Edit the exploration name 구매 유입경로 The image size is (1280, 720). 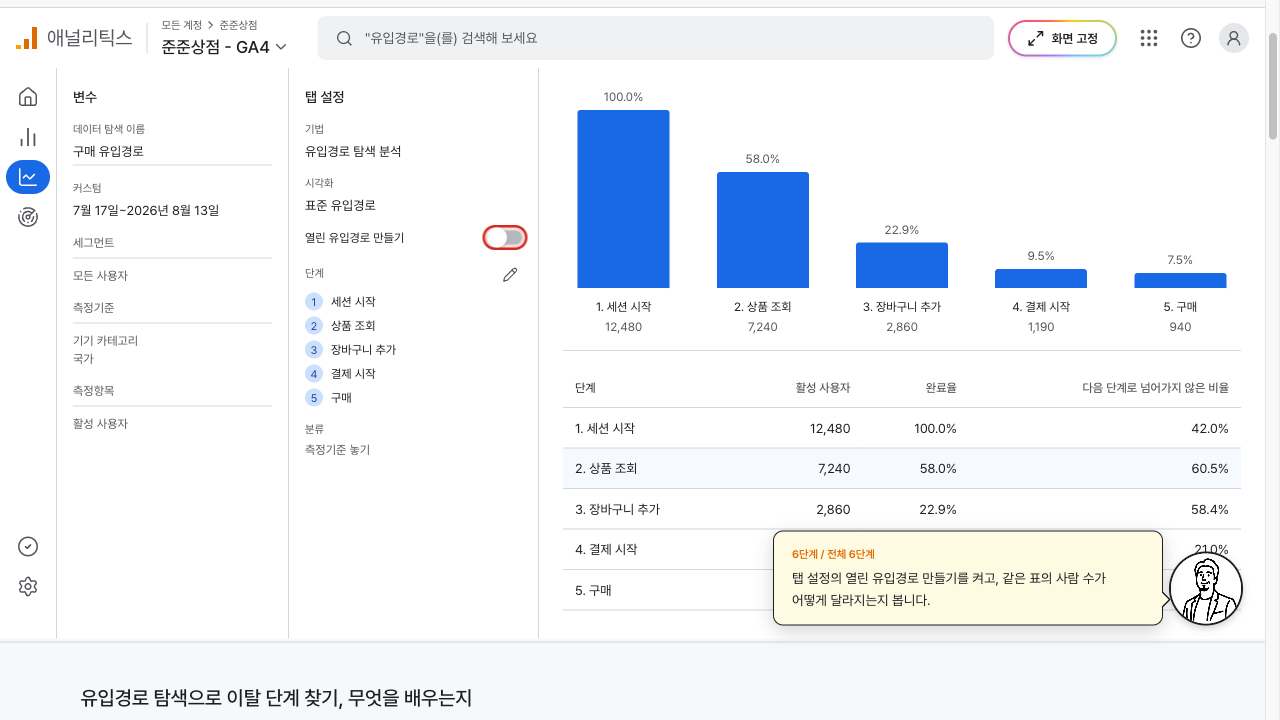172,152
